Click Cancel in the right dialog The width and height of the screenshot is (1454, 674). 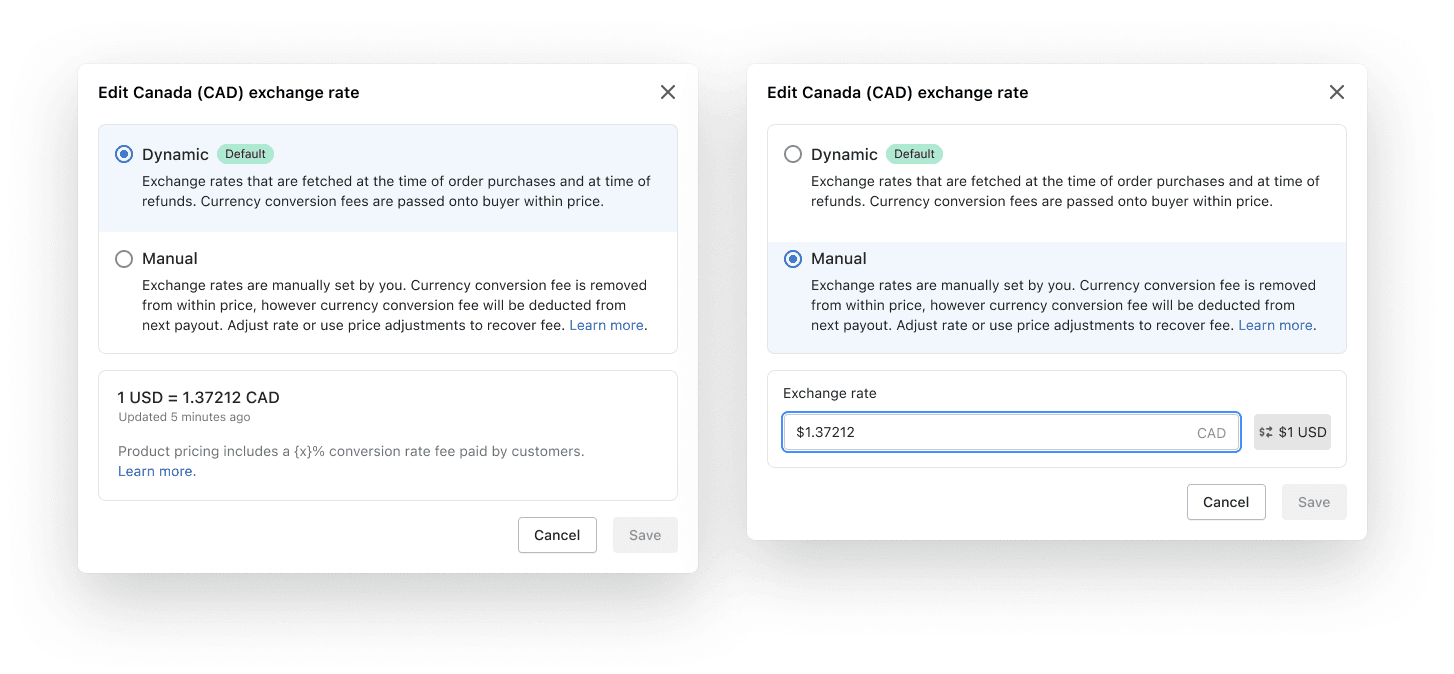coord(1226,501)
